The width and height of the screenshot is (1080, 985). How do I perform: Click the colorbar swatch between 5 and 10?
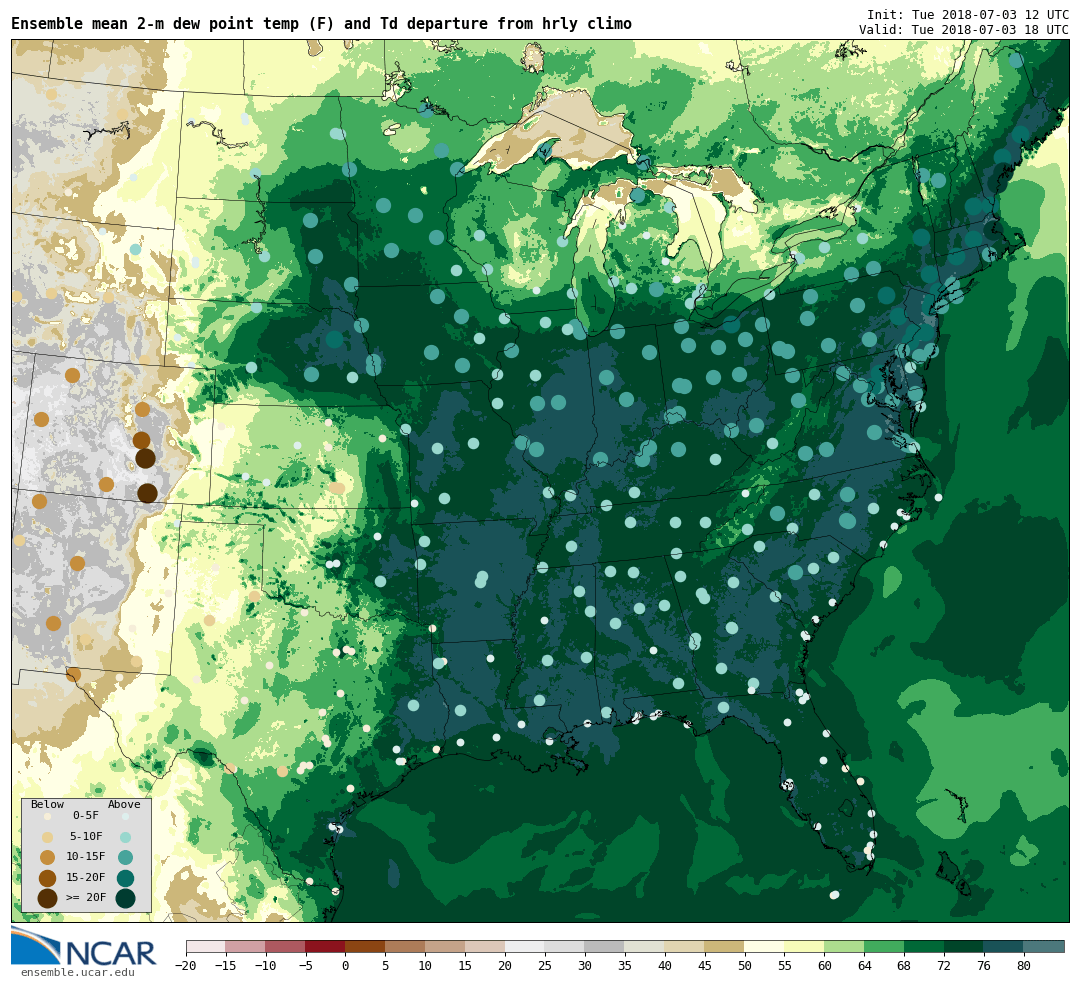click(405, 946)
